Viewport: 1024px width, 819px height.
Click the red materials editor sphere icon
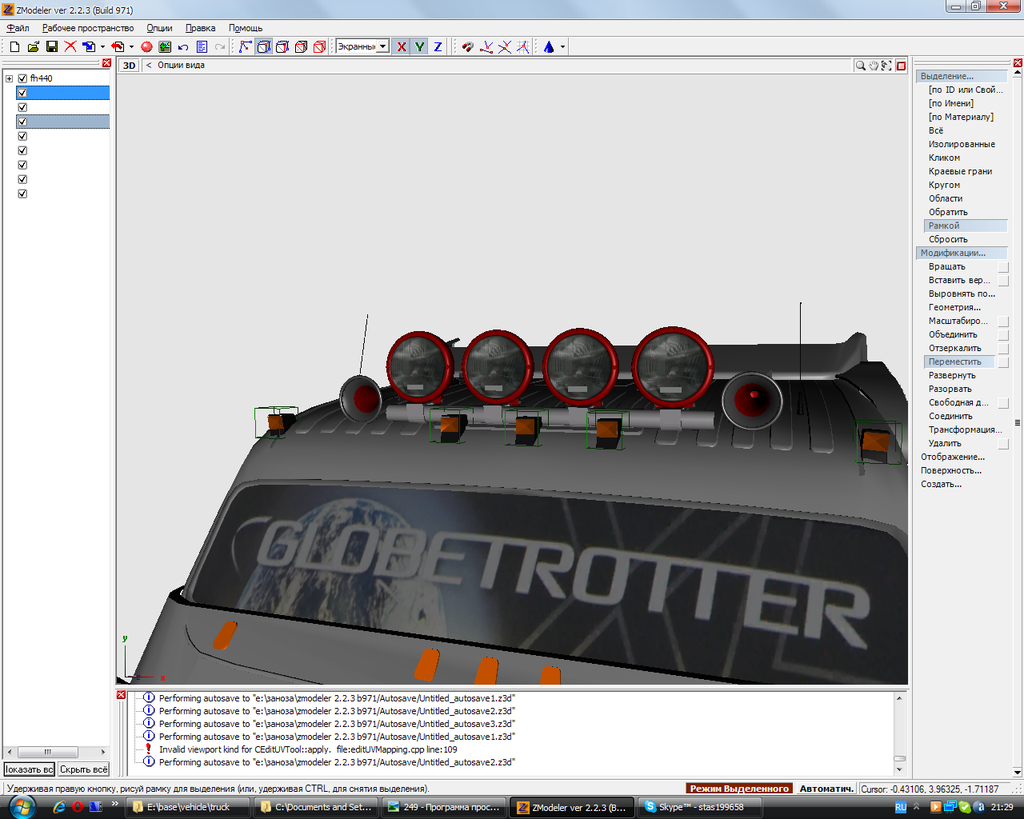pos(146,47)
